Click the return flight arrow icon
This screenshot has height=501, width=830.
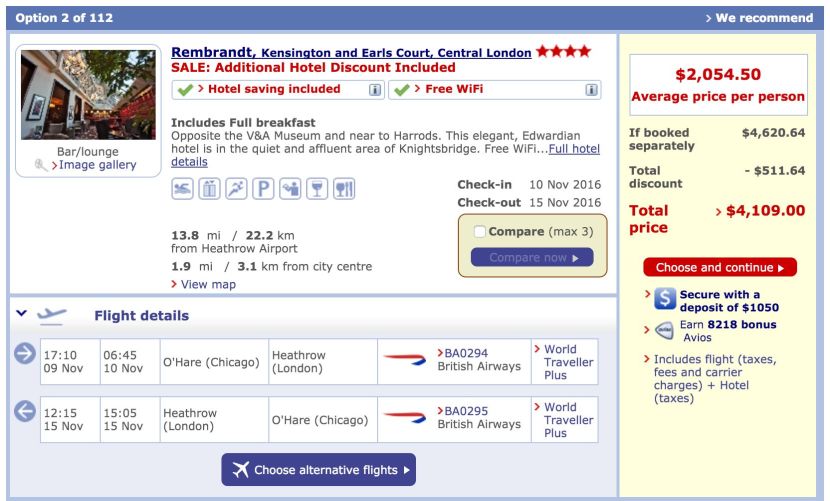coord(25,411)
